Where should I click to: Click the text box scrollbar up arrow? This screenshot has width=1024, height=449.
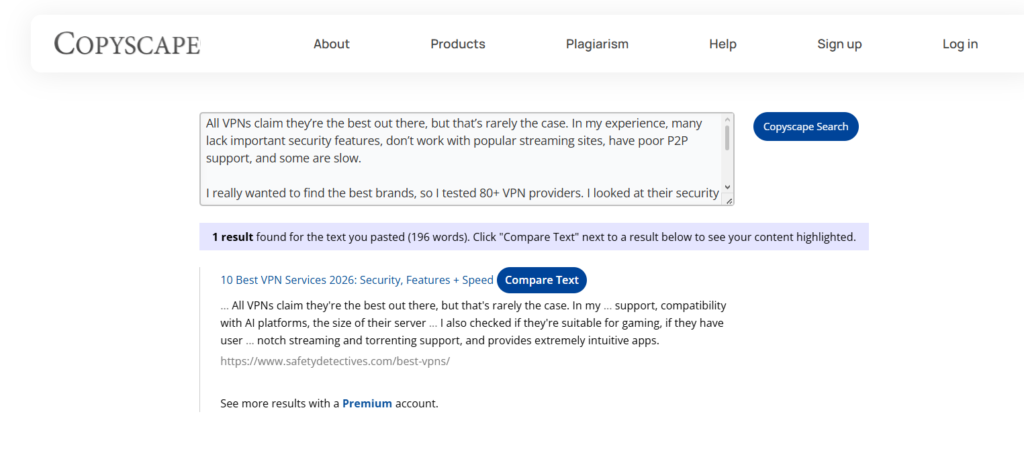(727, 121)
